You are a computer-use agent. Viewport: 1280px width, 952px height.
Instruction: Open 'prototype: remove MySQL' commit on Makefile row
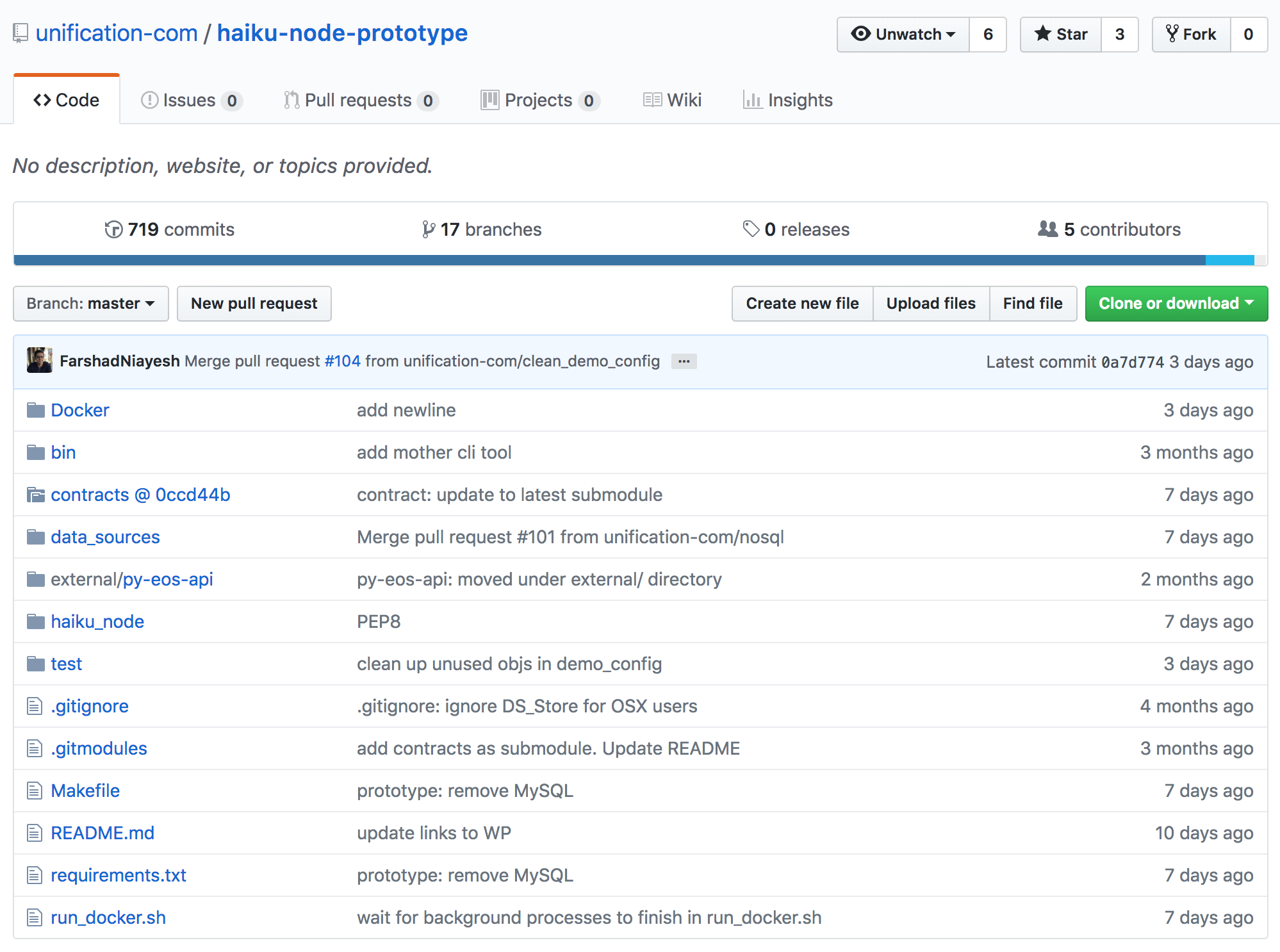pos(465,791)
